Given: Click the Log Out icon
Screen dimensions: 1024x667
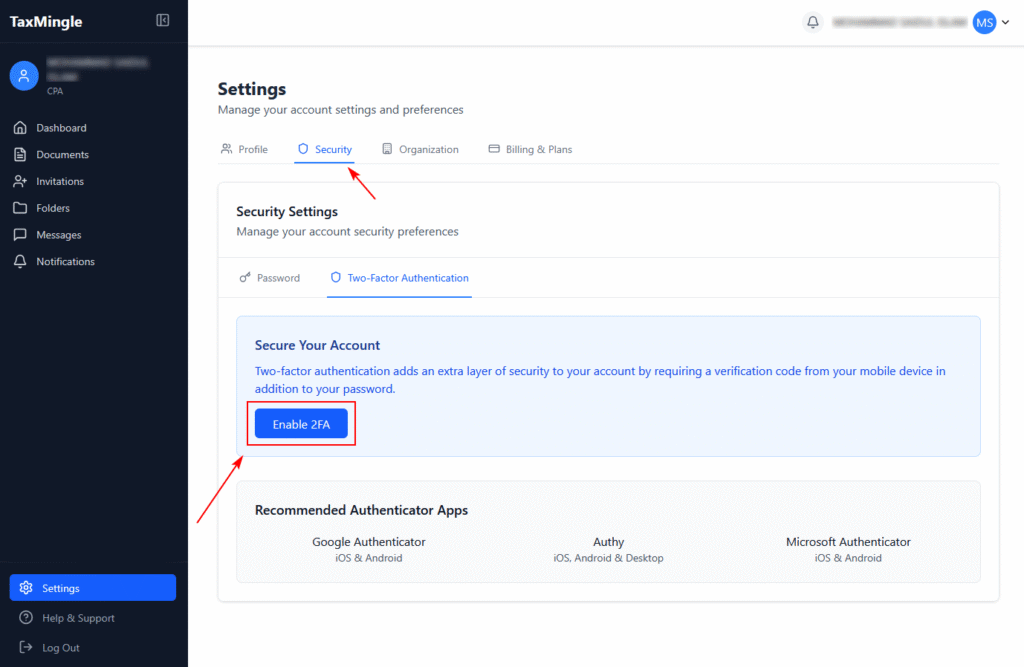Looking at the screenshot, I should pos(26,647).
